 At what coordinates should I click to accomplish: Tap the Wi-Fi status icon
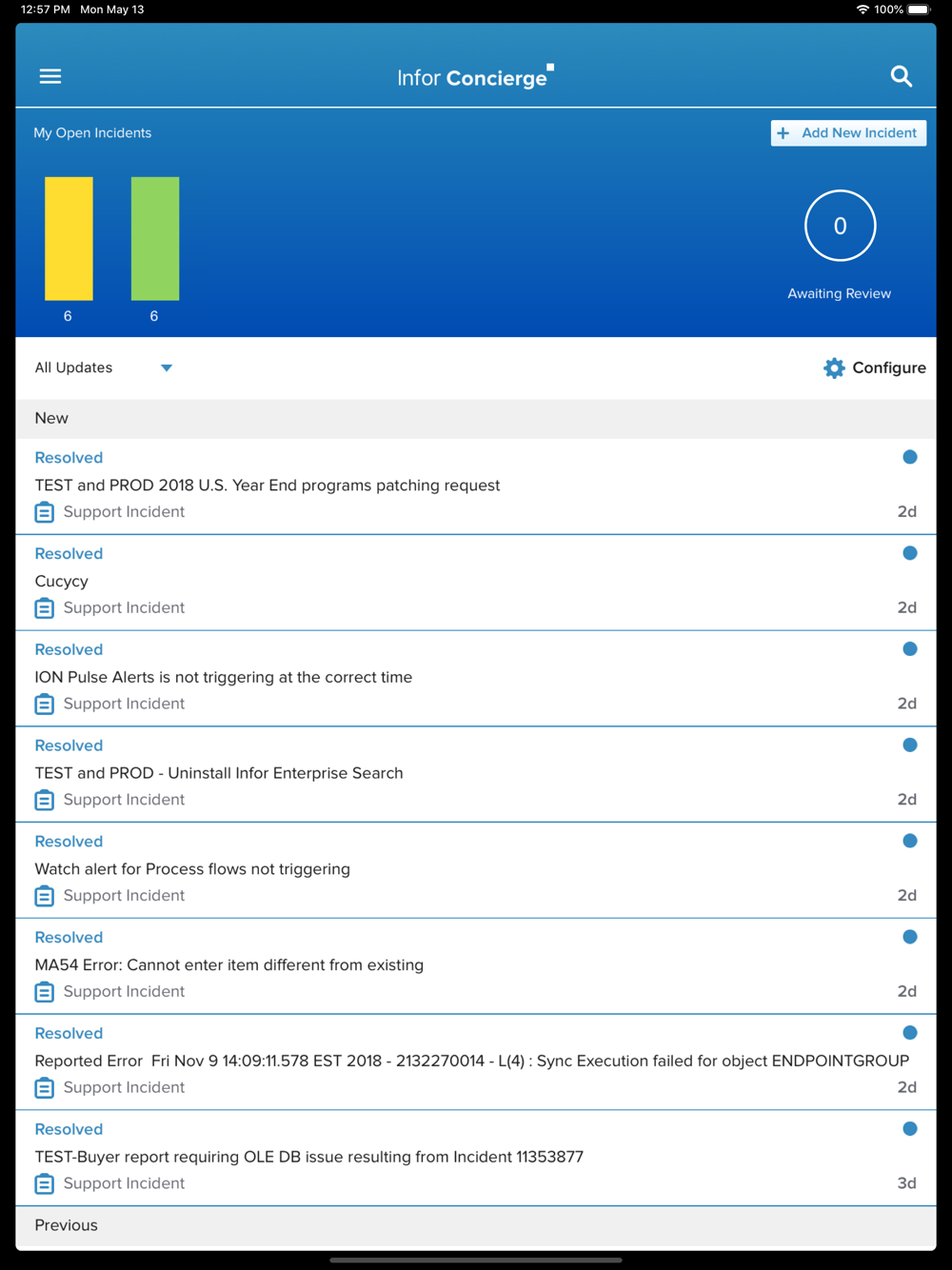point(863,10)
